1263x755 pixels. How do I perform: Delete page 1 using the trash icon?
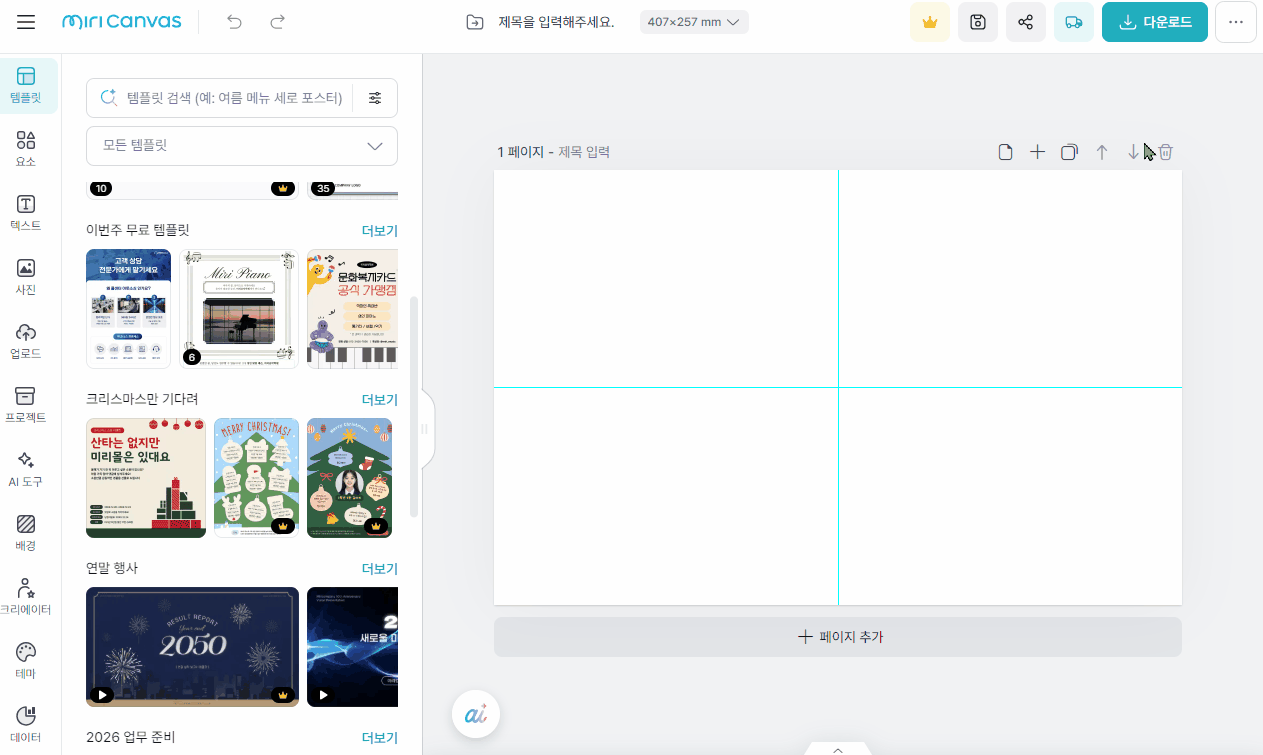coord(1166,151)
